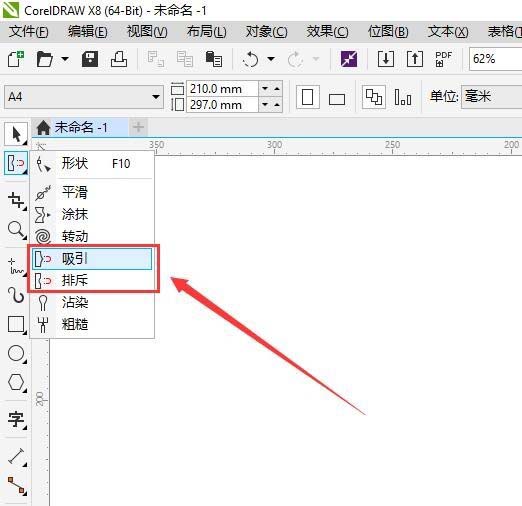Screen dimensions: 522x506
Task: Choose the 涂抹 smear tool
Action: tap(92, 214)
